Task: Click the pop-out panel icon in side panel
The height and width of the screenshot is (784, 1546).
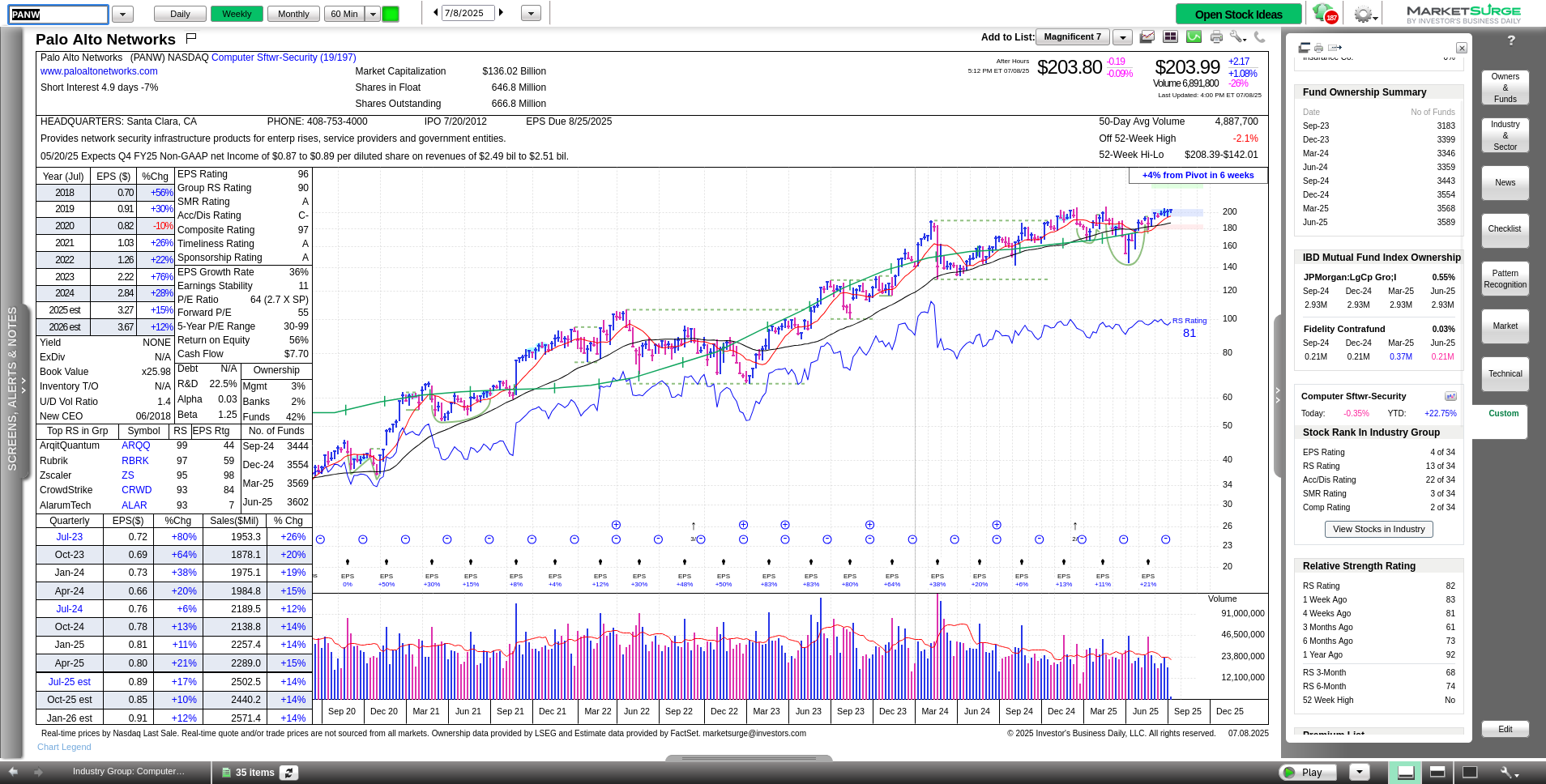Action: pos(1304,48)
